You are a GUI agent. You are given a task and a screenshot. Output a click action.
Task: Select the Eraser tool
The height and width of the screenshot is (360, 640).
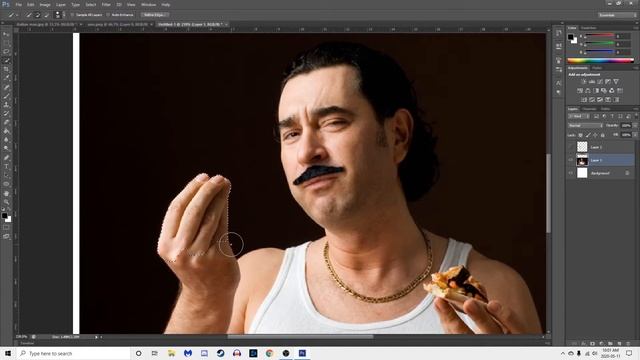pyautogui.click(x=6, y=122)
